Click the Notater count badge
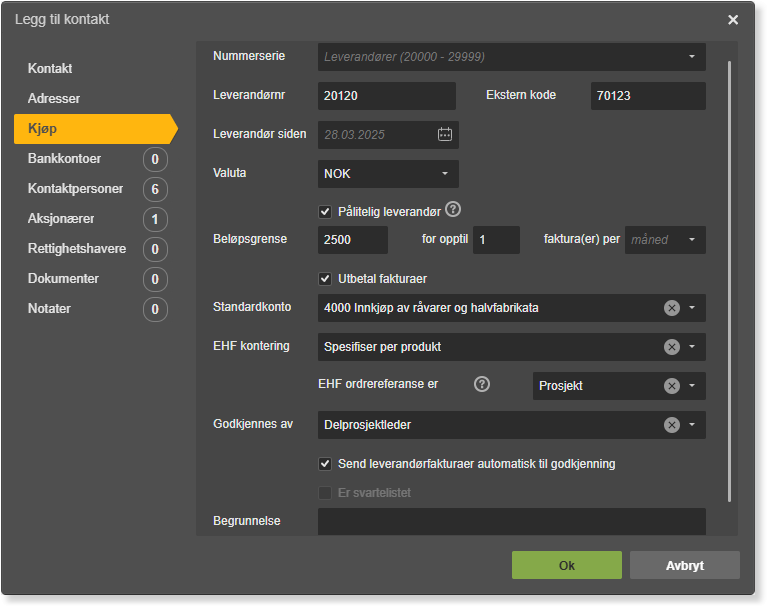The height and width of the screenshot is (608, 768). coord(155,309)
